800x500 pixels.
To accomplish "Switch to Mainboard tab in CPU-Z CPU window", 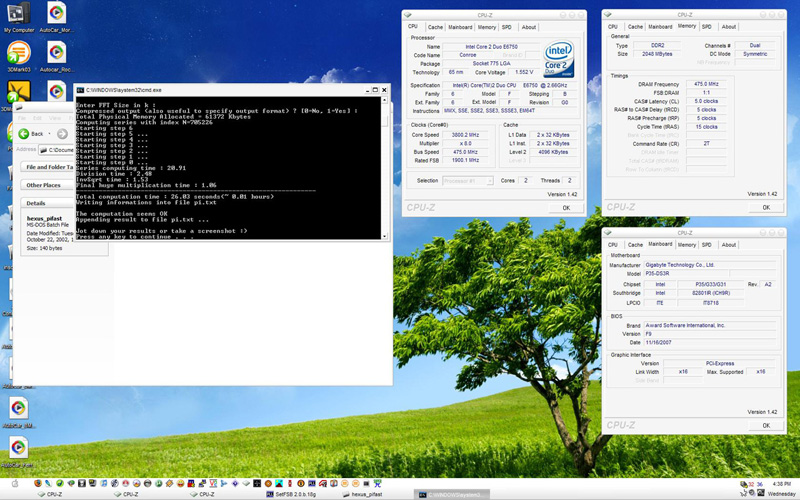I will (460, 27).
